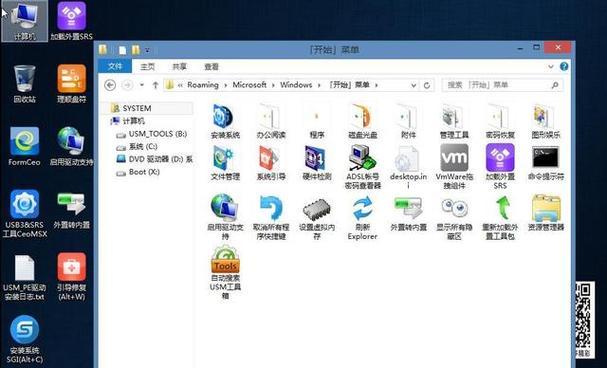Screen dimensions: 607x368
Task: Select 加载外置SRS shortcut in the folder window
Action: point(500,167)
